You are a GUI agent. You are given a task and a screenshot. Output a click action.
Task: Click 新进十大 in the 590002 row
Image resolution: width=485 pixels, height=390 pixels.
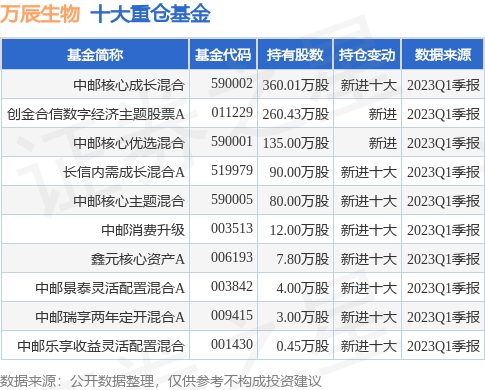point(369,85)
